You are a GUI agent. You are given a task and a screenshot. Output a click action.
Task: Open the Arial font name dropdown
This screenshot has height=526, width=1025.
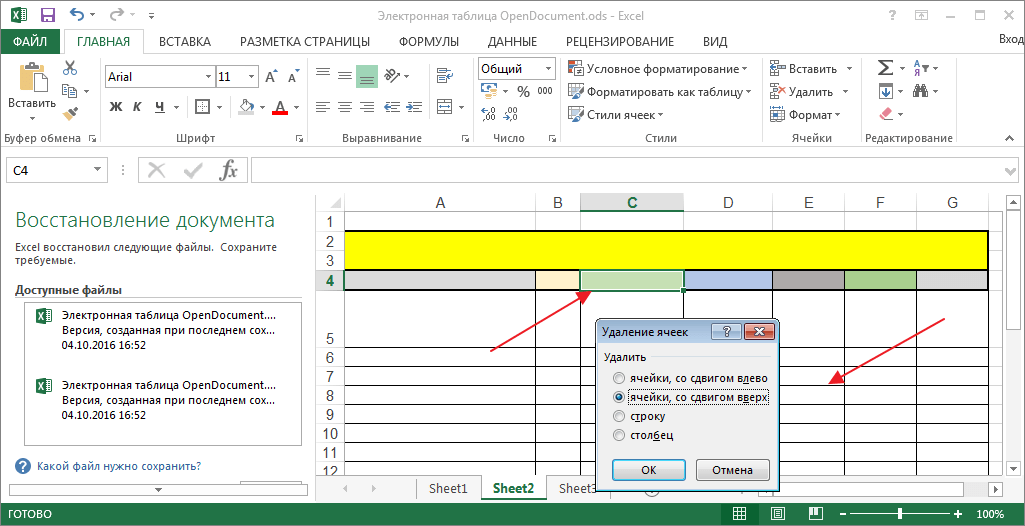[207, 77]
